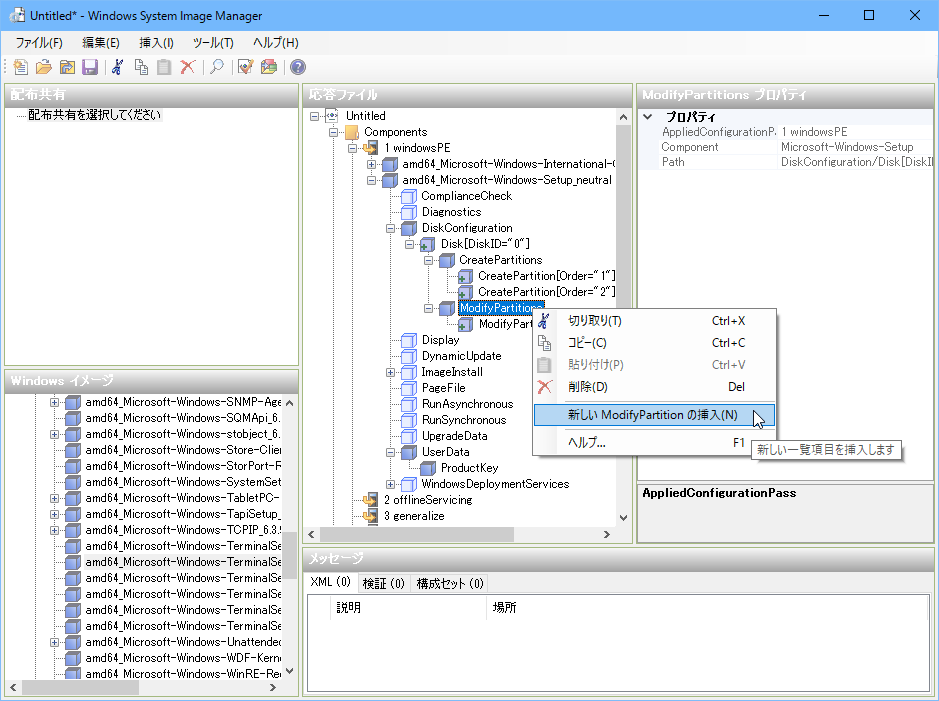The image size is (939, 701).
Task: Select 新しい ModifyPartition の挿入(N) menu entry
Action: 654,415
